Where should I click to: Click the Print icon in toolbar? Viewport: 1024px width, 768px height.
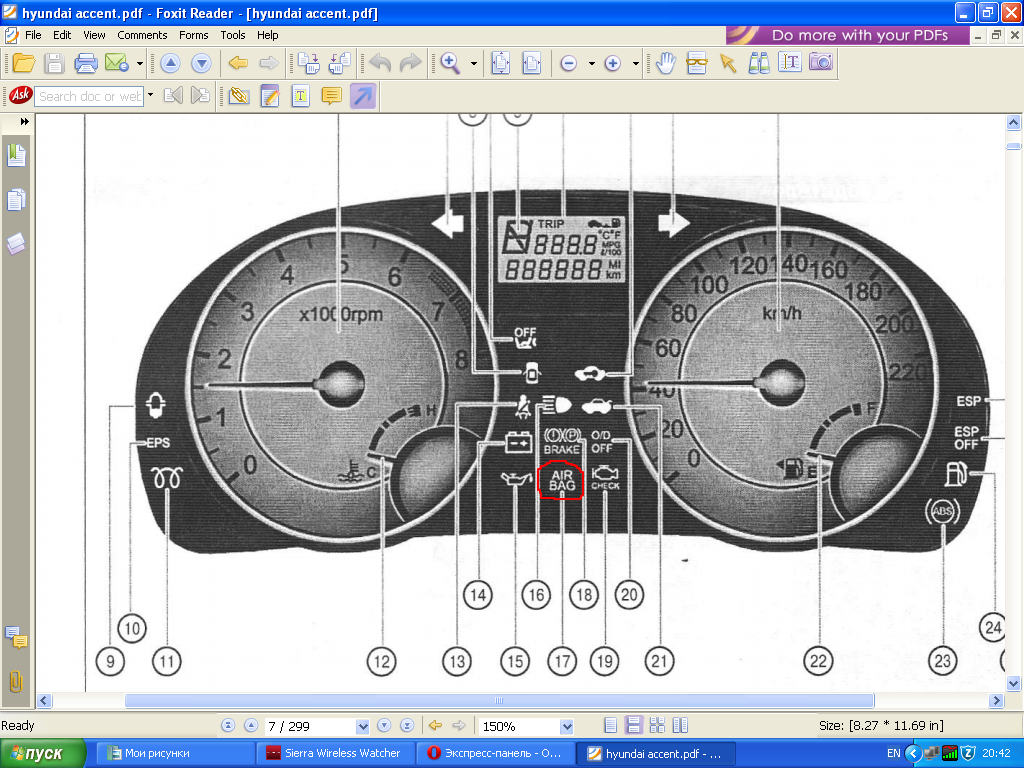click(x=86, y=63)
